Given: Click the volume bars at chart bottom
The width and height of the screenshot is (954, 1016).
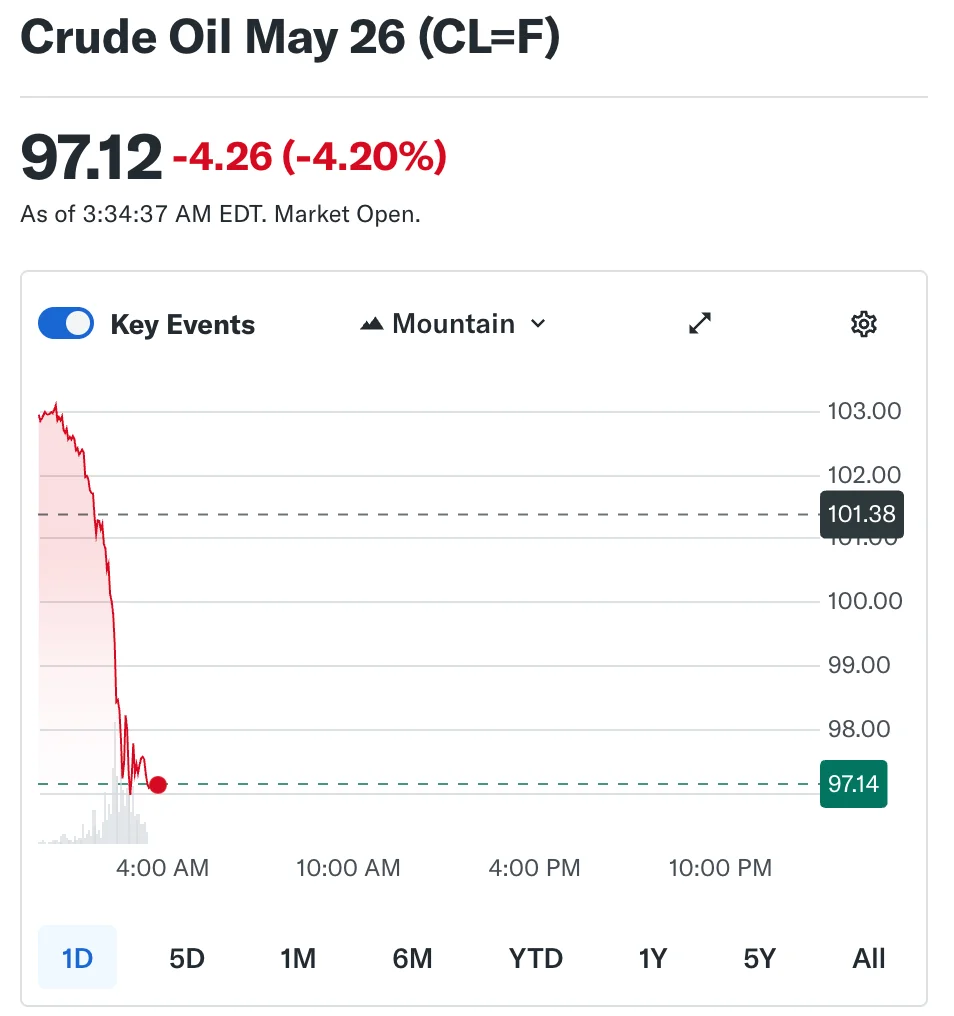Looking at the screenshot, I should click(x=120, y=820).
